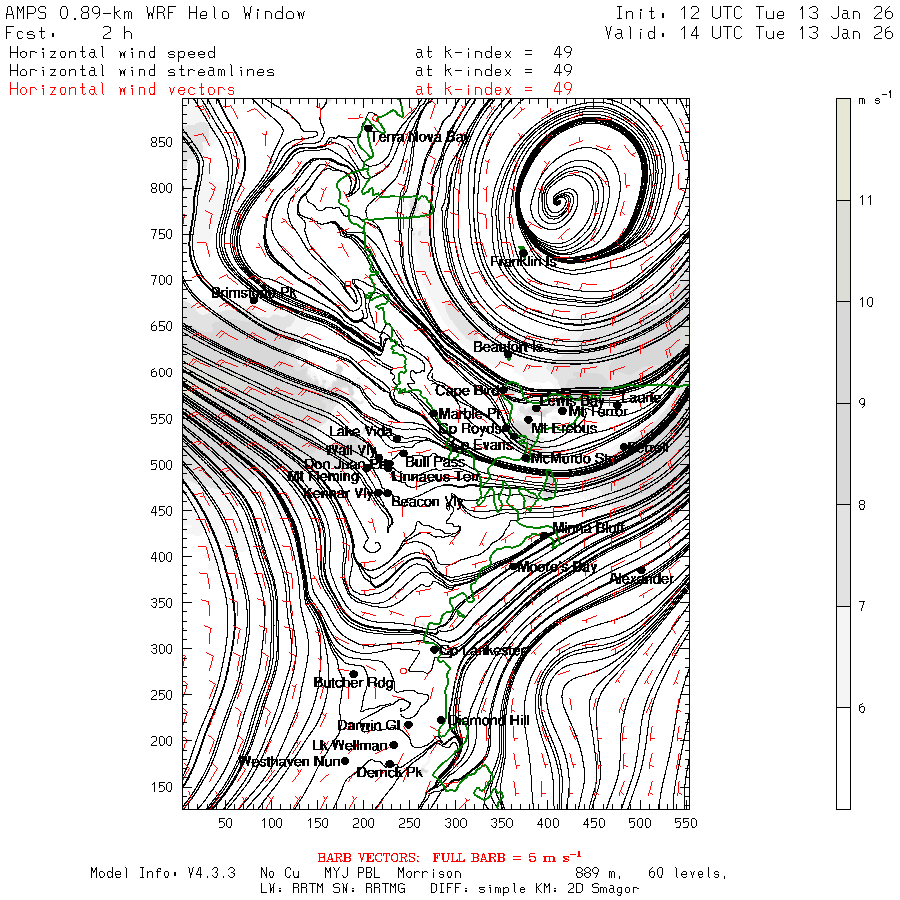Click the 'AMPS 0.89-km WRF Helo Window' title
The width and height of the screenshot is (900, 900).
pos(156,13)
